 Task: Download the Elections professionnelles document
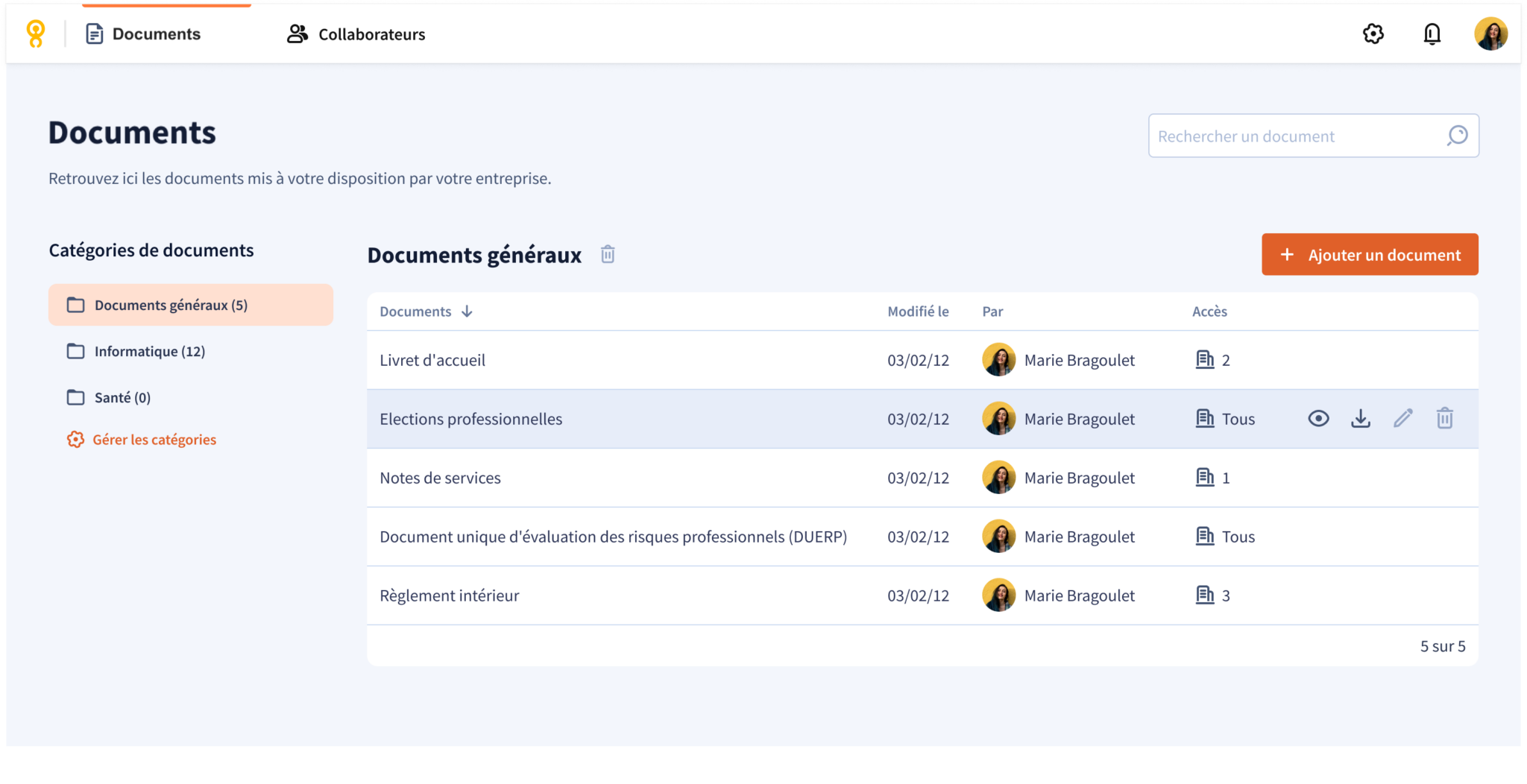point(1361,418)
